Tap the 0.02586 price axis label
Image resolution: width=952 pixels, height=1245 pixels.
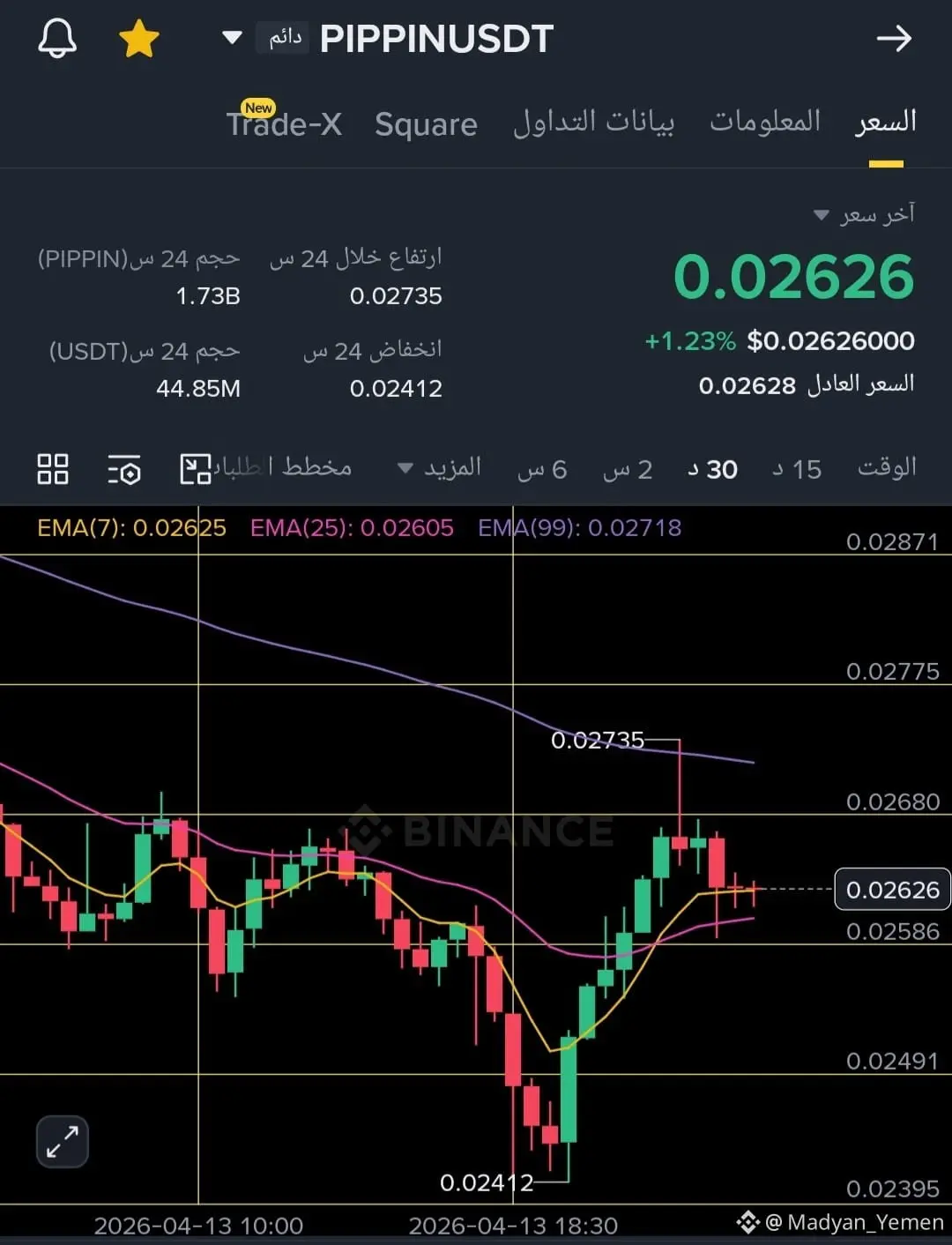point(893,932)
